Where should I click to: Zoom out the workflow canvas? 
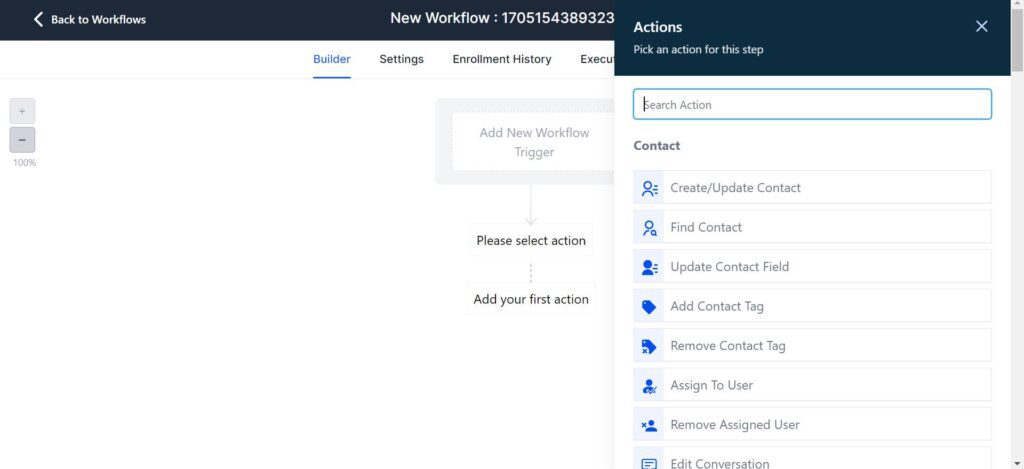coord(22,140)
